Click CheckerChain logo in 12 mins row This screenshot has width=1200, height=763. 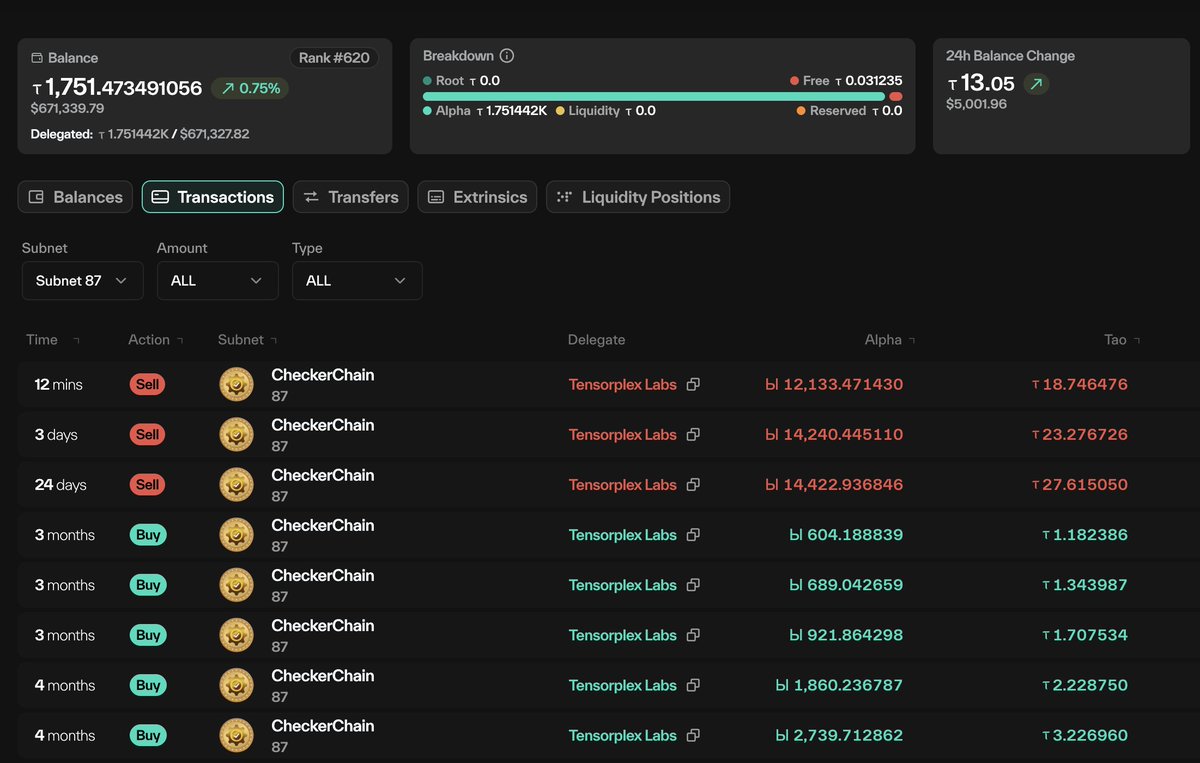point(237,384)
